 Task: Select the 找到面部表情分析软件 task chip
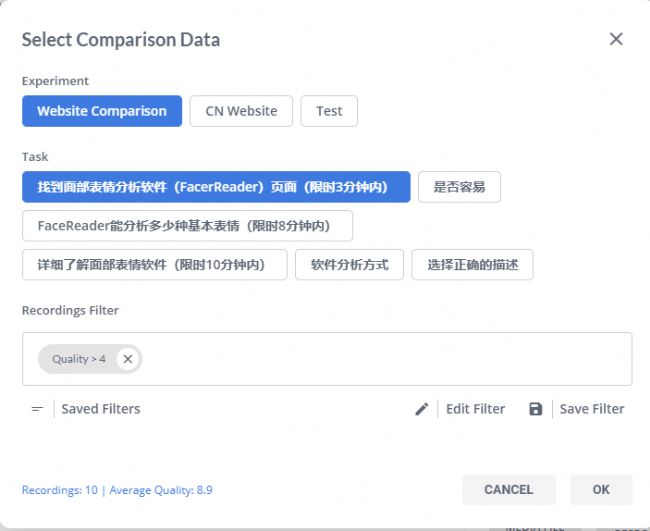point(216,187)
